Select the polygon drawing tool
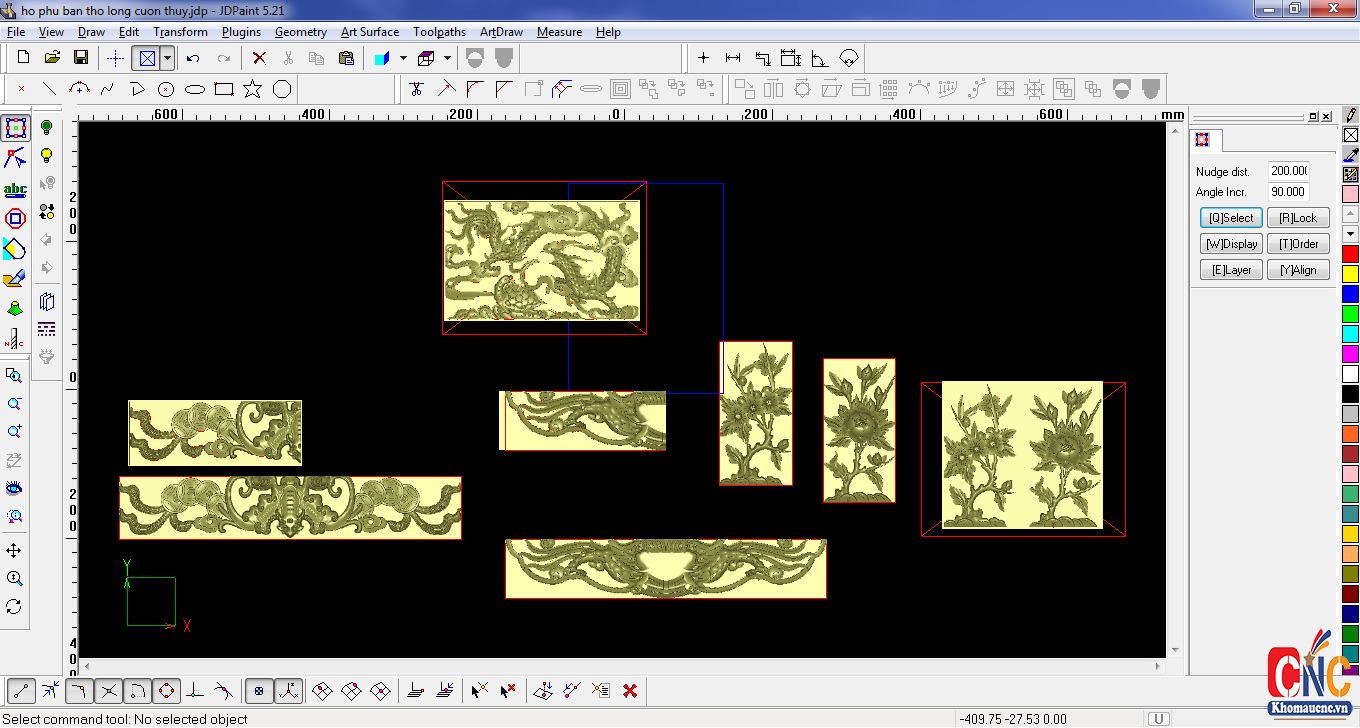This screenshot has width=1360, height=728. (x=282, y=90)
